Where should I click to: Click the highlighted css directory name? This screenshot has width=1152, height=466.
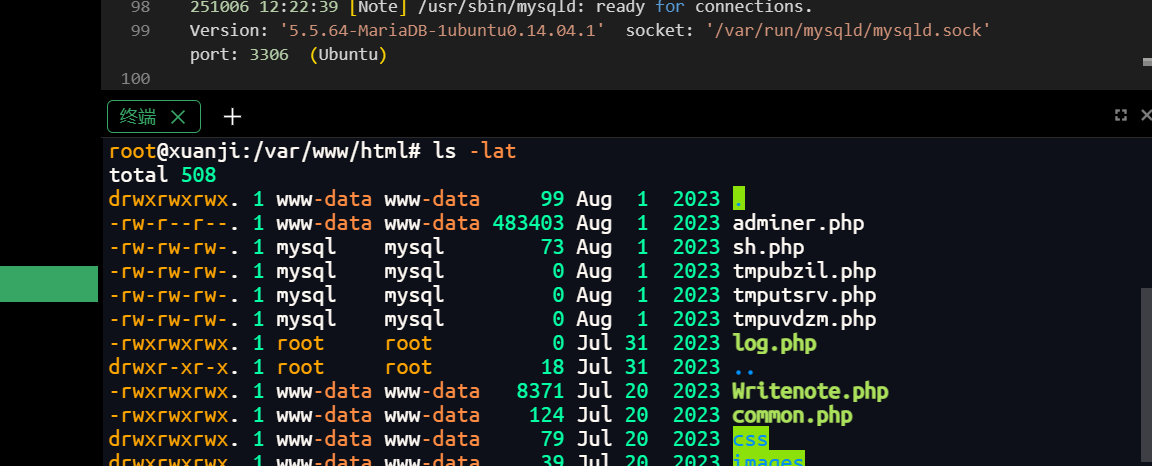(x=750, y=439)
